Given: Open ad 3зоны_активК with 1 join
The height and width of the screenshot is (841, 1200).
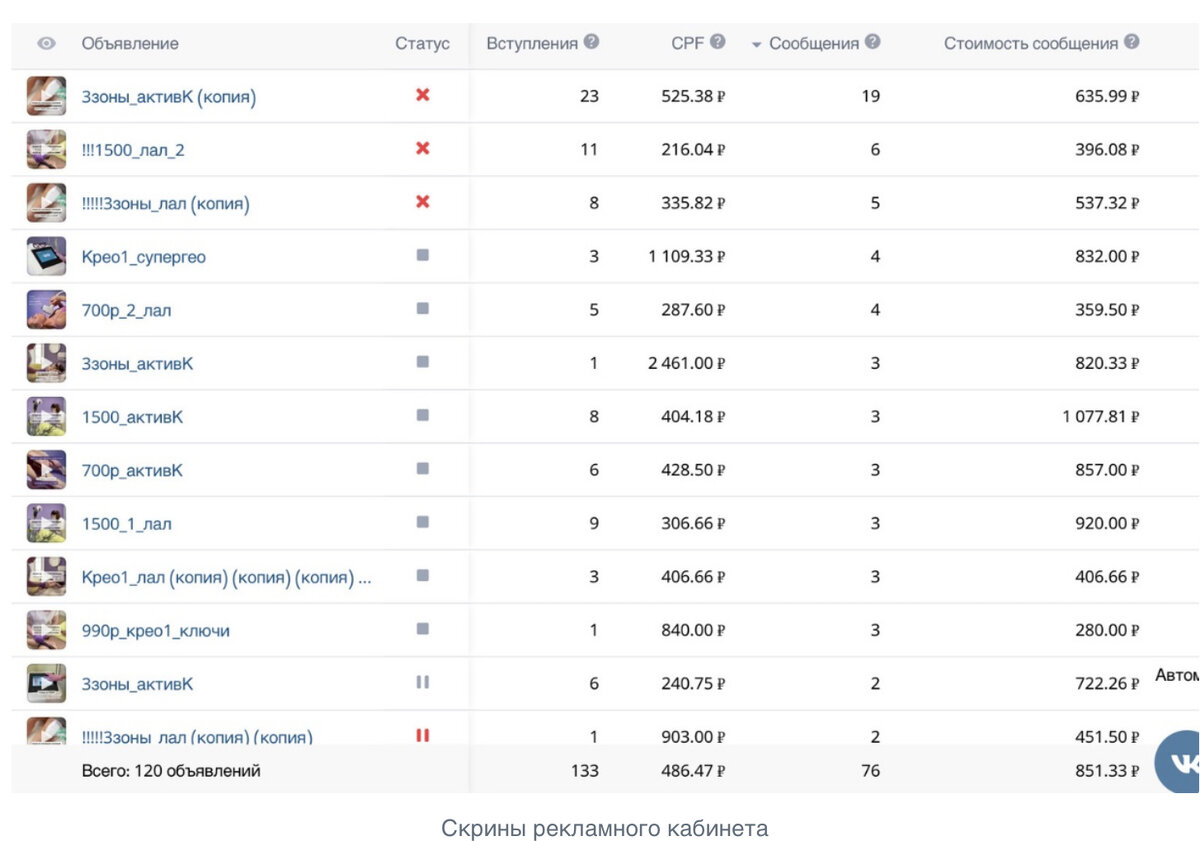Looking at the screenshot, I should pyautogui.click(x=137, y=364).
